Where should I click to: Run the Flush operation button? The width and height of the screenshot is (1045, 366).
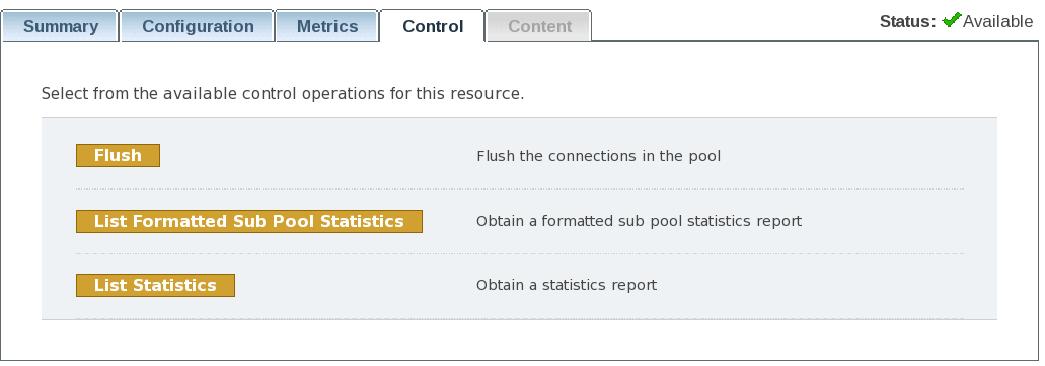(118, 155)
